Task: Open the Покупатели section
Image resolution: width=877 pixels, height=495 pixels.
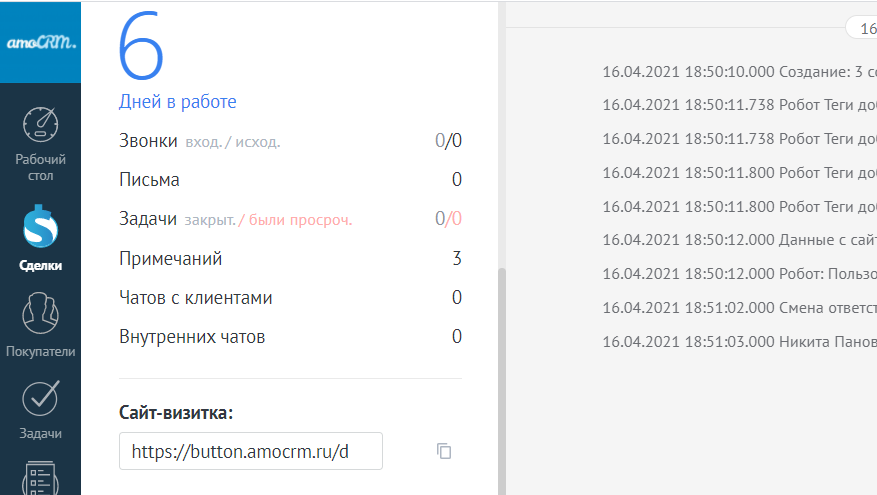Action: point(40,322)
